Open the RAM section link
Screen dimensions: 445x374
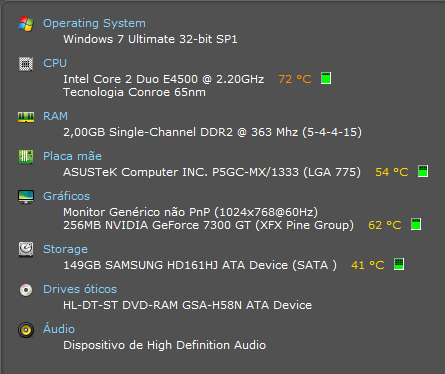[55, 116]
